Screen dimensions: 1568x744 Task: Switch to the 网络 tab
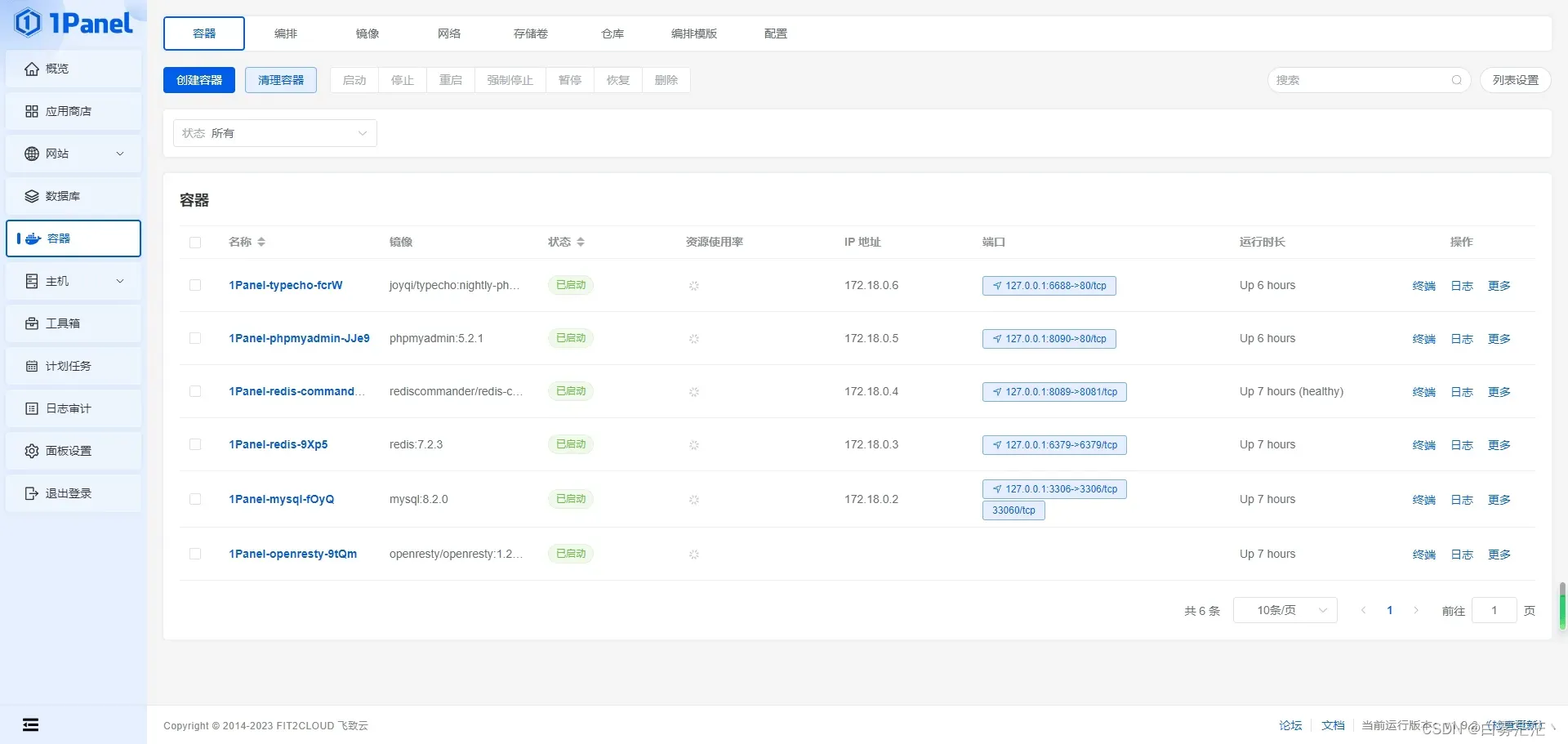449,33
